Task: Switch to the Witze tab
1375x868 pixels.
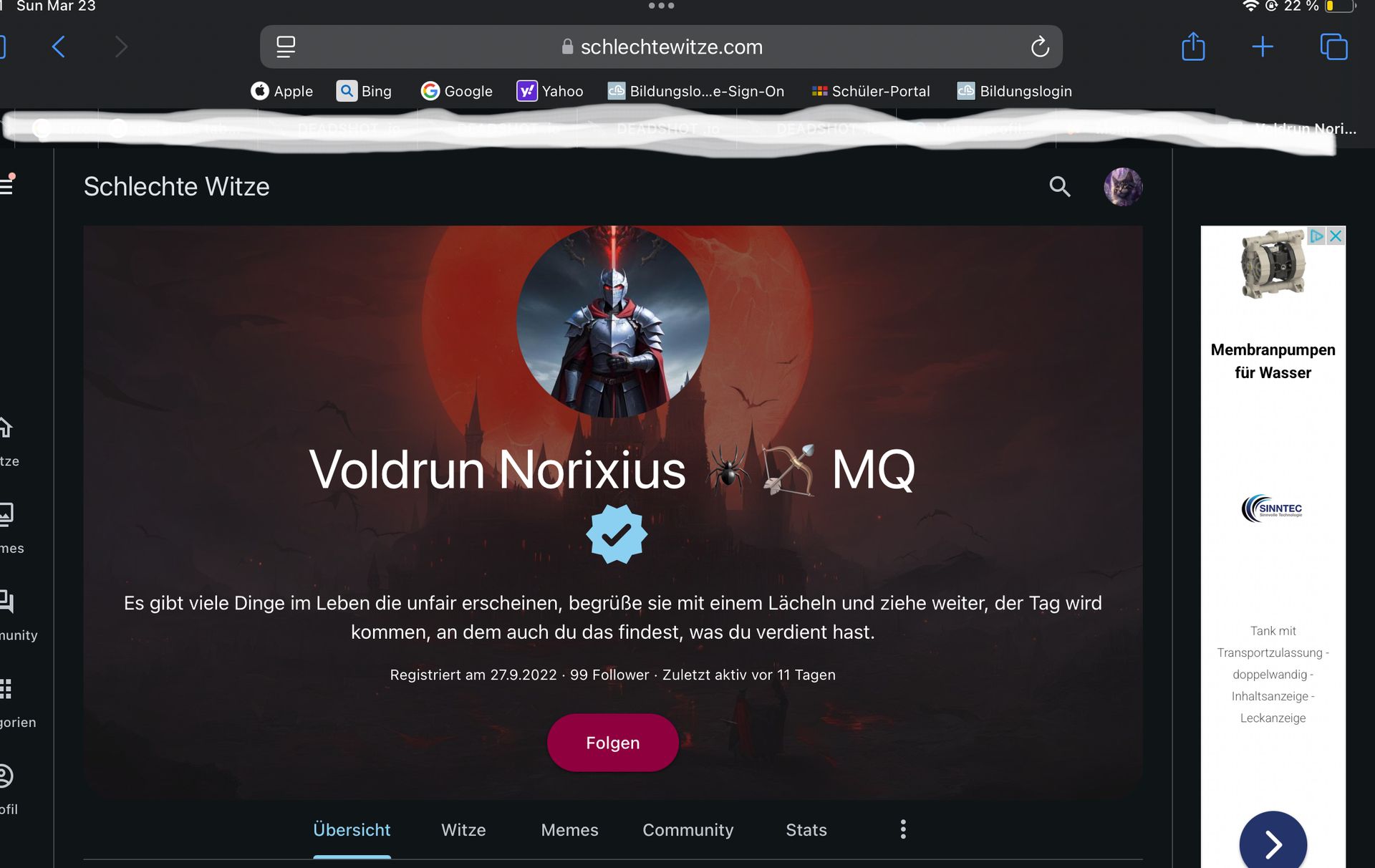Action: coord(463,830)
